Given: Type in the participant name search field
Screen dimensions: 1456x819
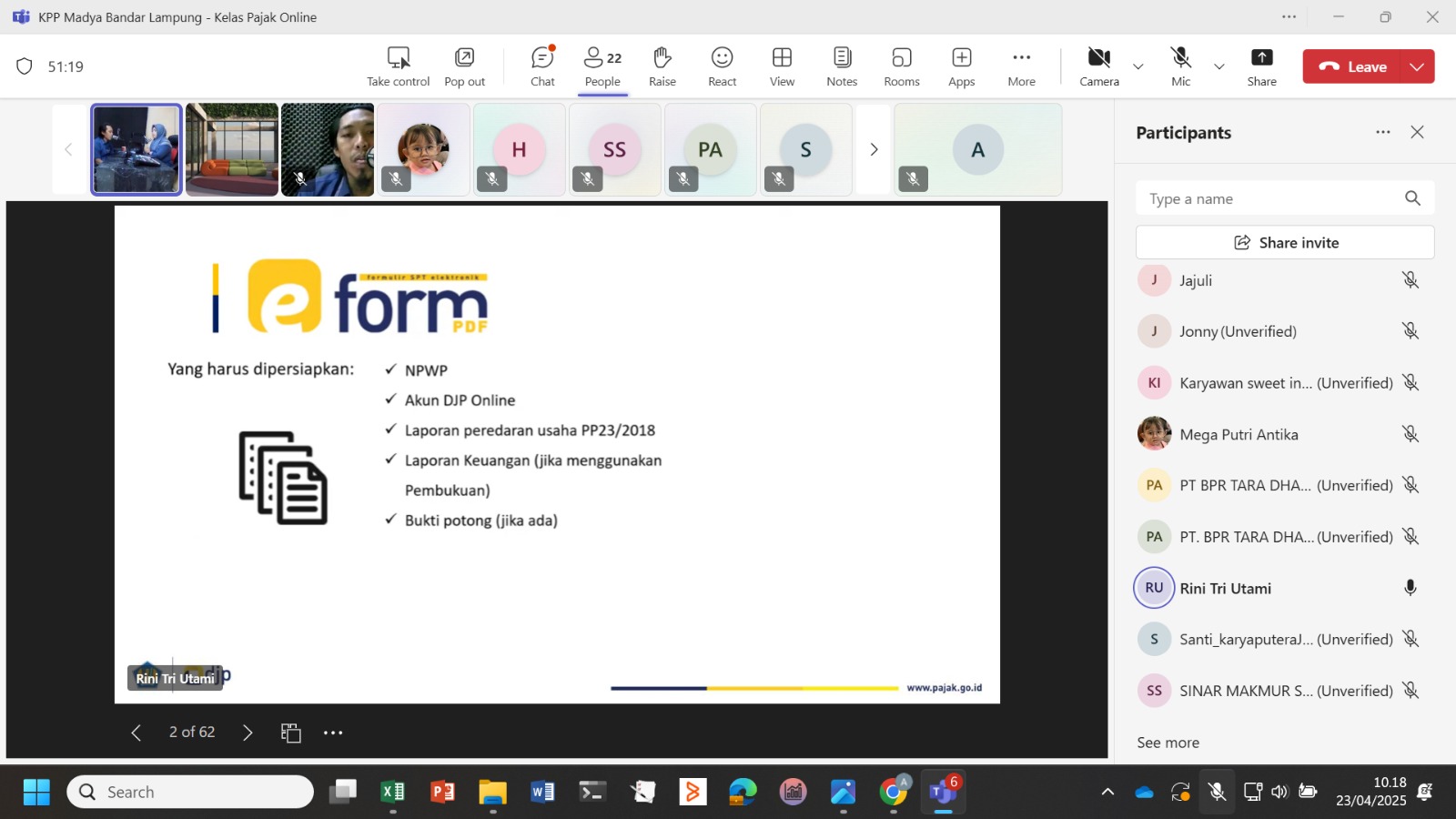Looking at the screenshot, I should (1269, 198).
